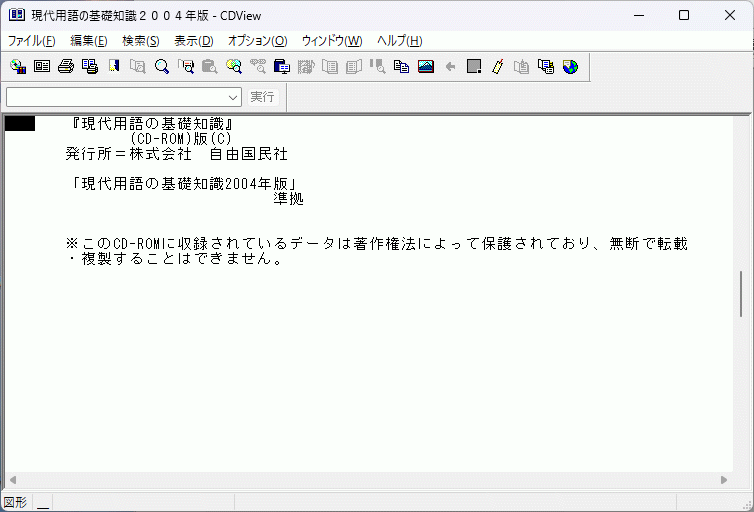The width and height of the screenshot is (754, 512).
Task: Open the 表示(D) menu
Action: coord(194,41)
